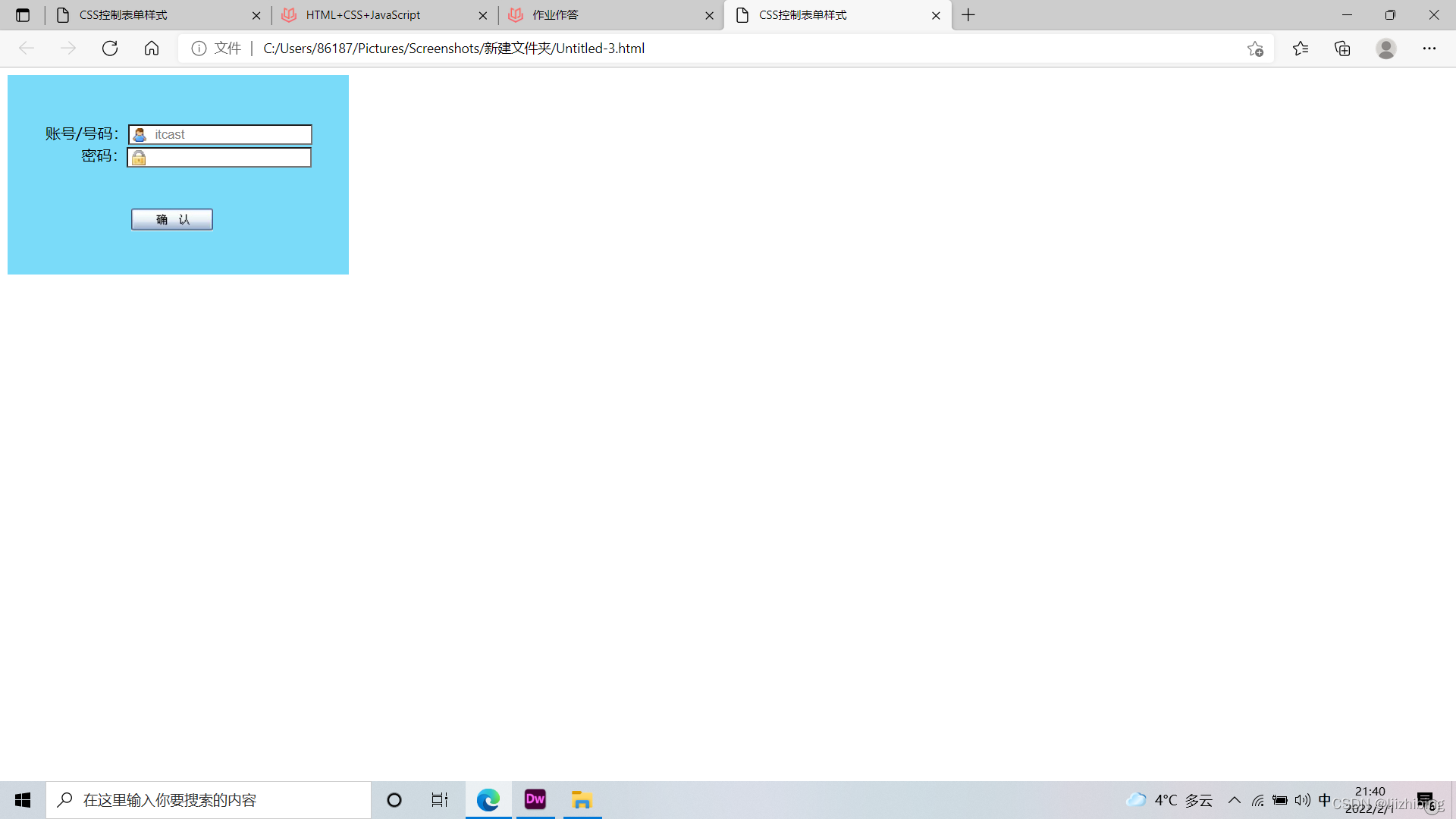The width and height of the screenshot is (1456, 819).
Task: Open Windows Task View button
Action: (440, 800)
